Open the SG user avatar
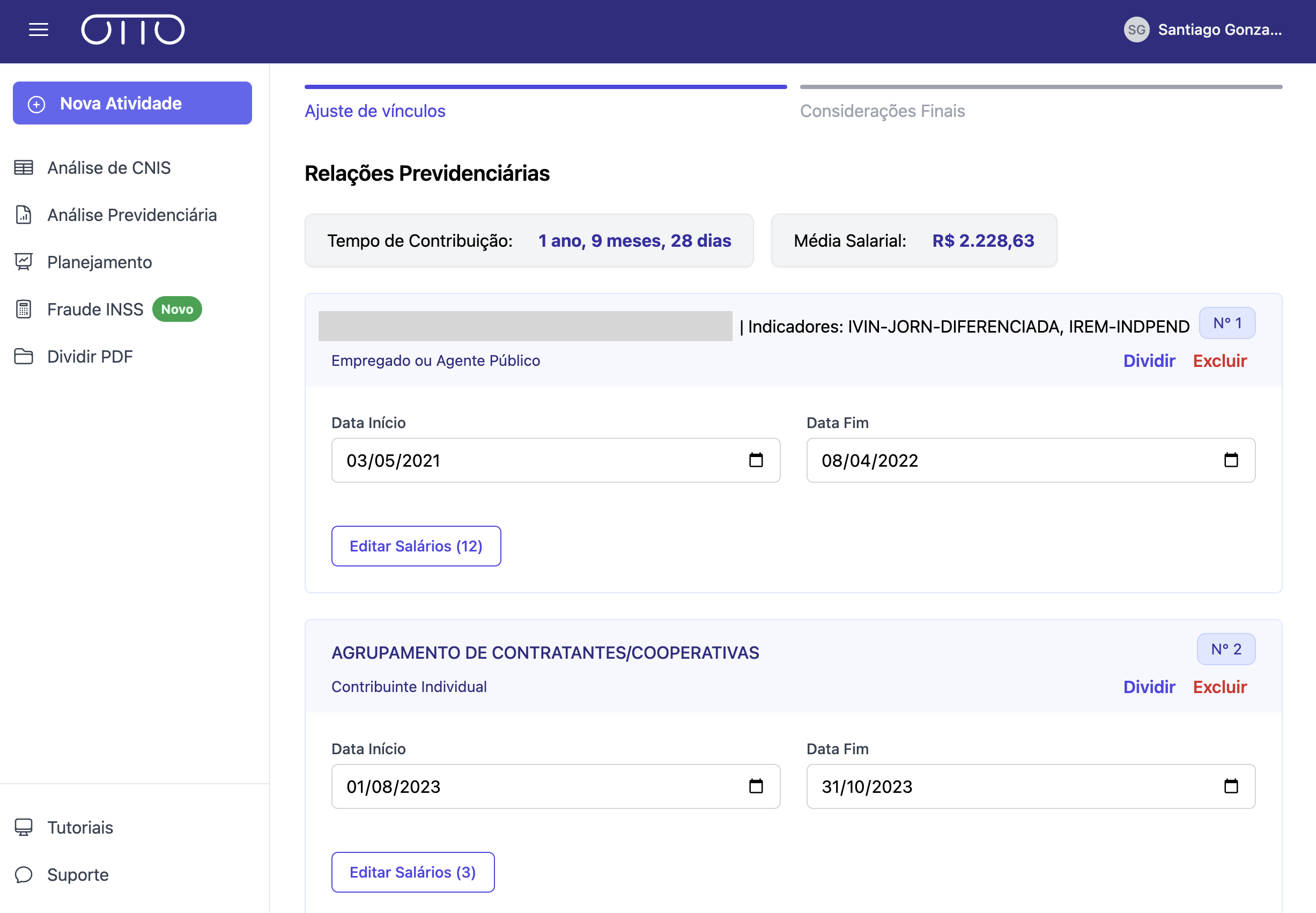This screenshot has height=913, width=1316. tap(1136, 30)
